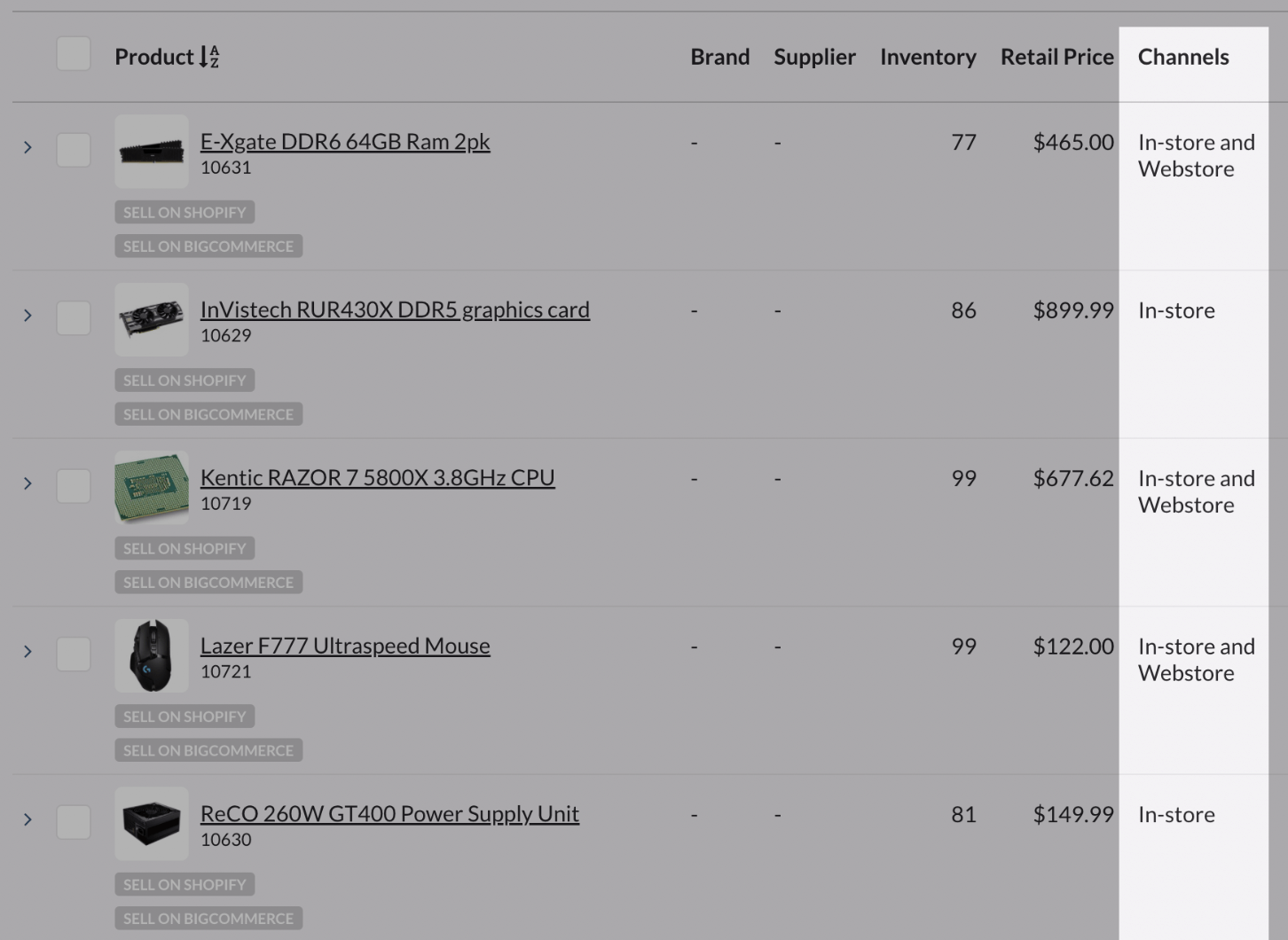This screenshot has width=1288, height=940.
Task: Check the E-Xgate DDR6 RAM row checkbox
Action: coord(74,150)
